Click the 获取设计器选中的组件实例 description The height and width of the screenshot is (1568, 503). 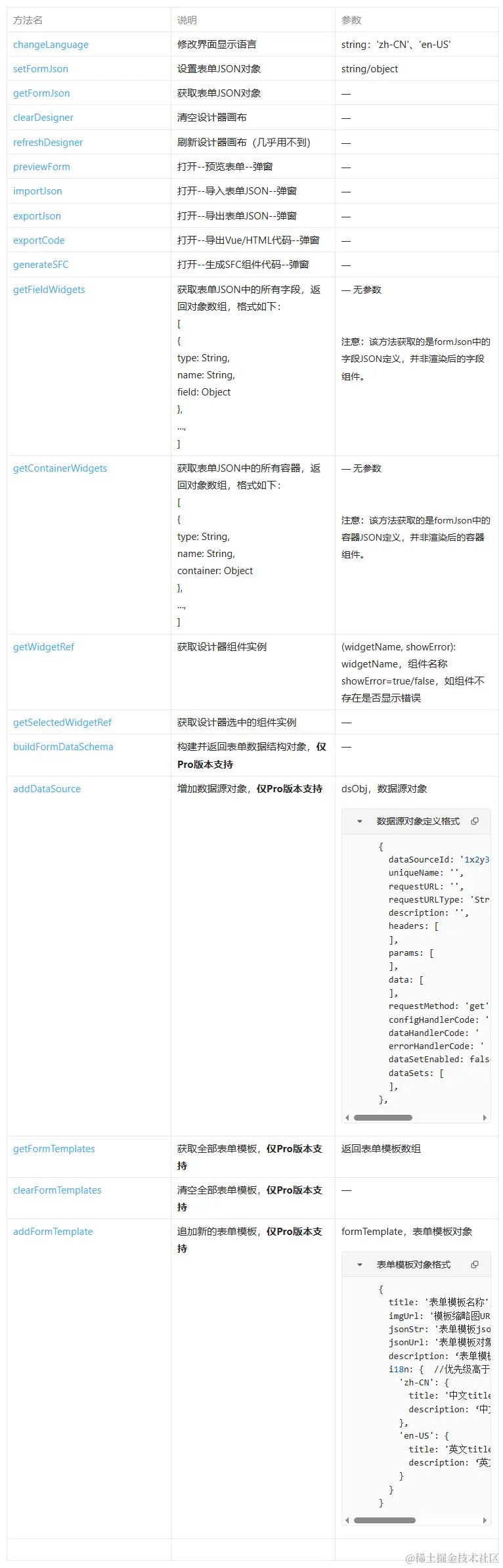[237, 723]
